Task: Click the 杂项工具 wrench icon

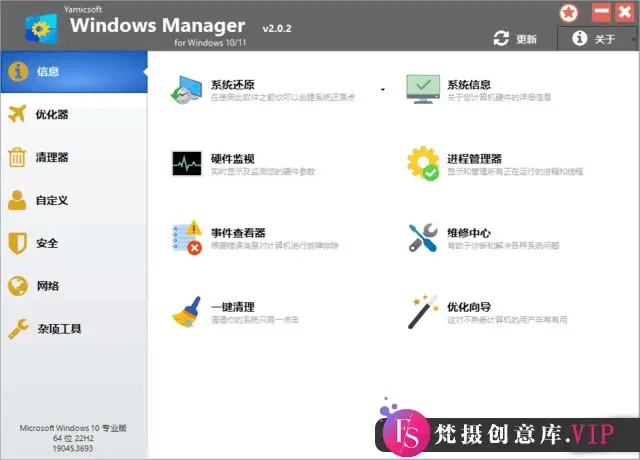Action: (x=18, y=329)
